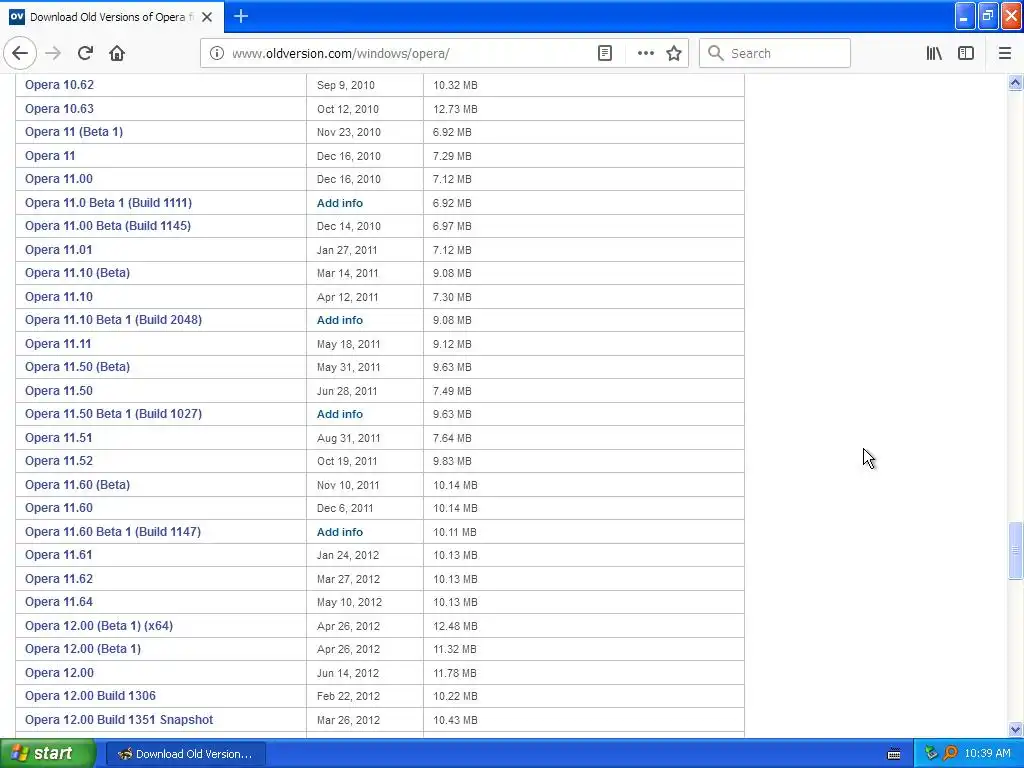
Task: Click the 10:39 AM system clock
Action: click(x=987, y=754)
